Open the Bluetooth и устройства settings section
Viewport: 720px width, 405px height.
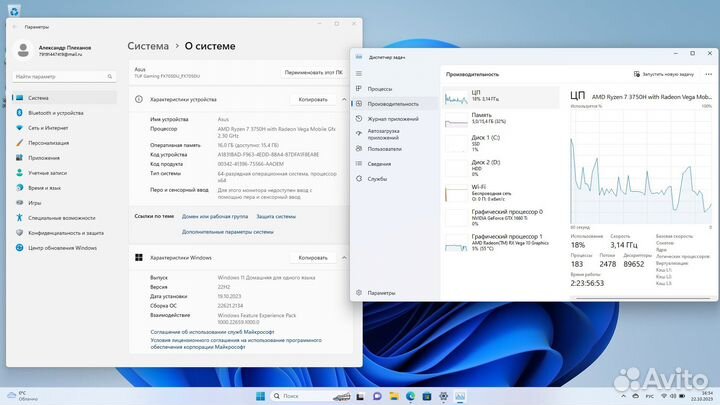[x=55, y=113]
